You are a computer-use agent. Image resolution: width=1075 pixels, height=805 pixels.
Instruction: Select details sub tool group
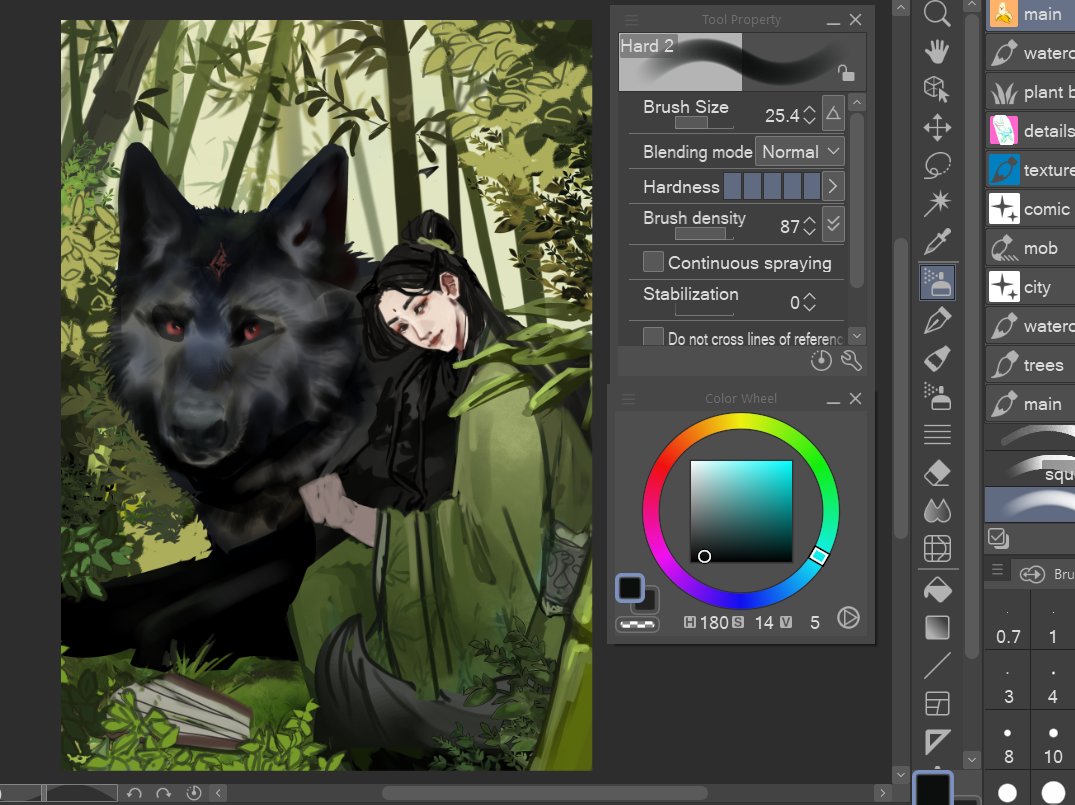point(1030,130)
